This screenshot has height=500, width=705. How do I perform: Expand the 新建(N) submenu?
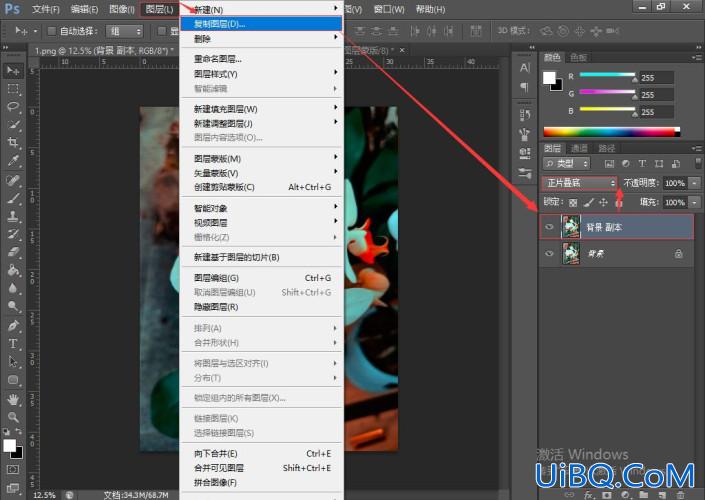(x=261, y=9)
